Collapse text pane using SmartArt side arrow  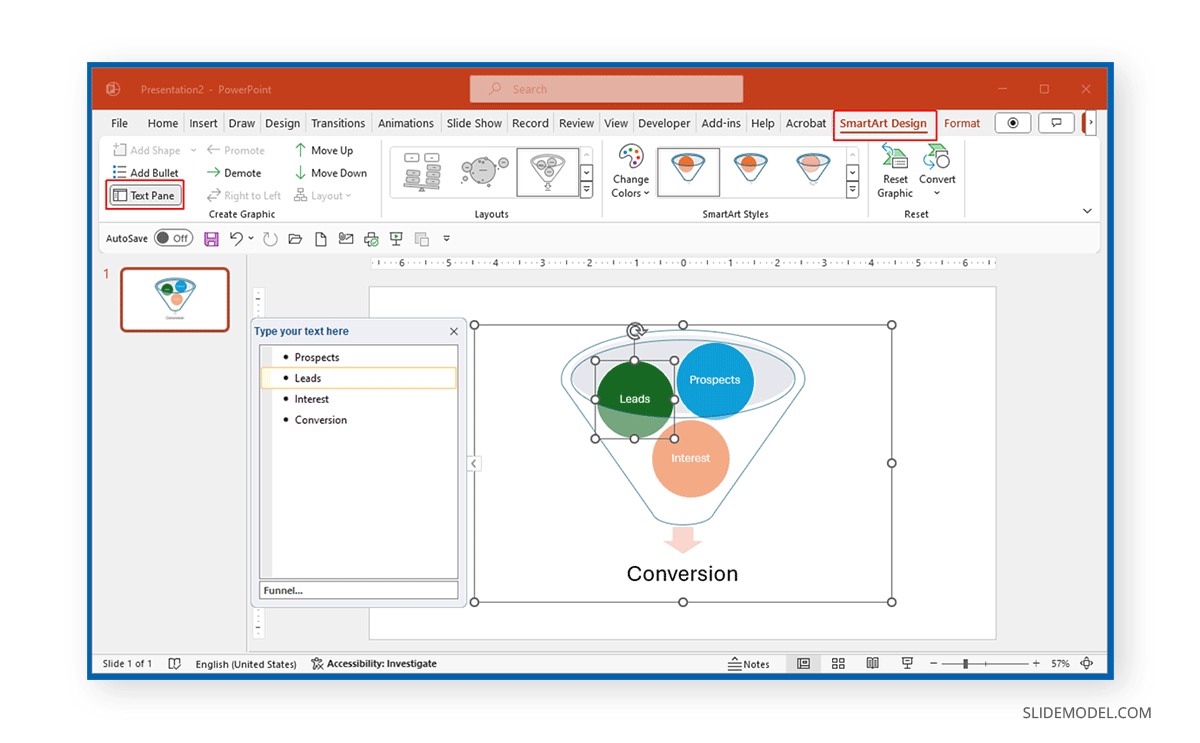click(x=474, y=463)
